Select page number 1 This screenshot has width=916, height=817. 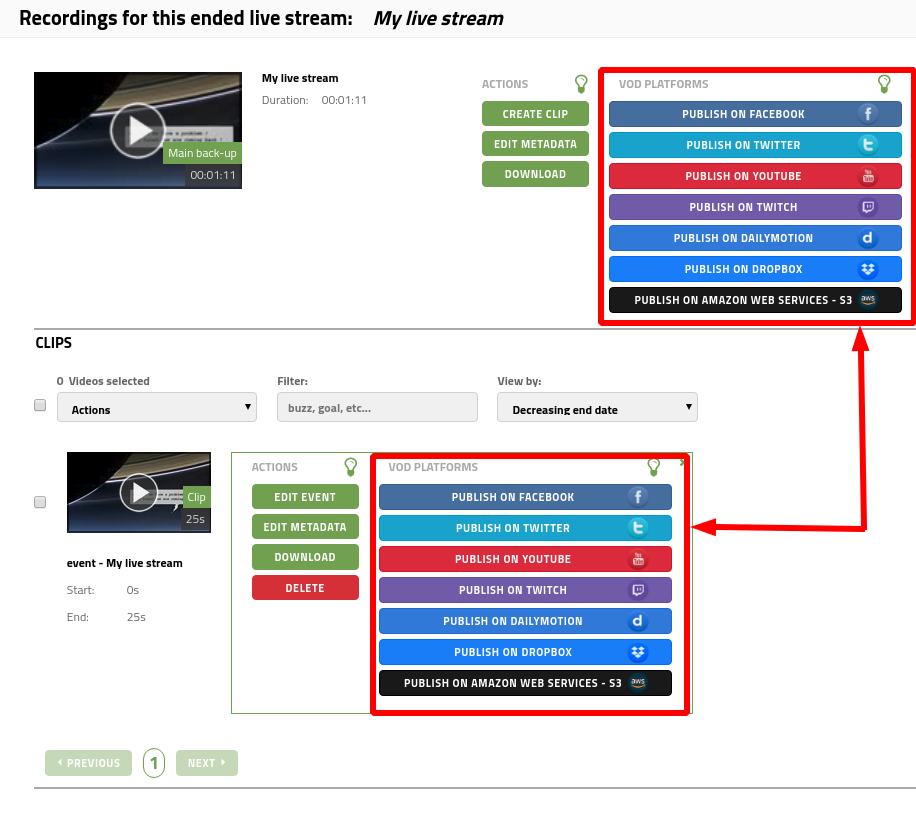point(154,763)
